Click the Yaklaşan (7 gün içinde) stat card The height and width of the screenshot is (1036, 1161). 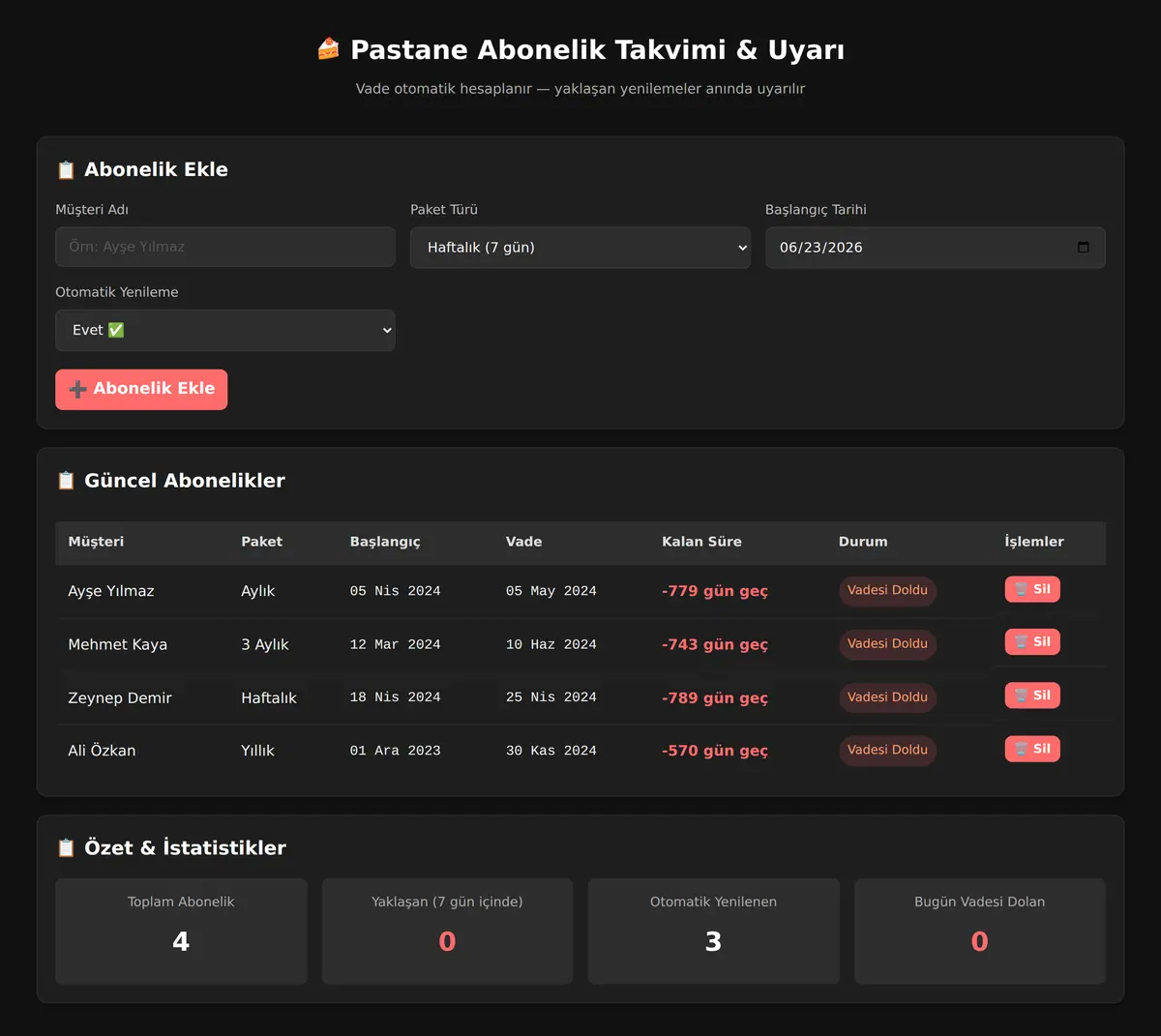[447, 932]
